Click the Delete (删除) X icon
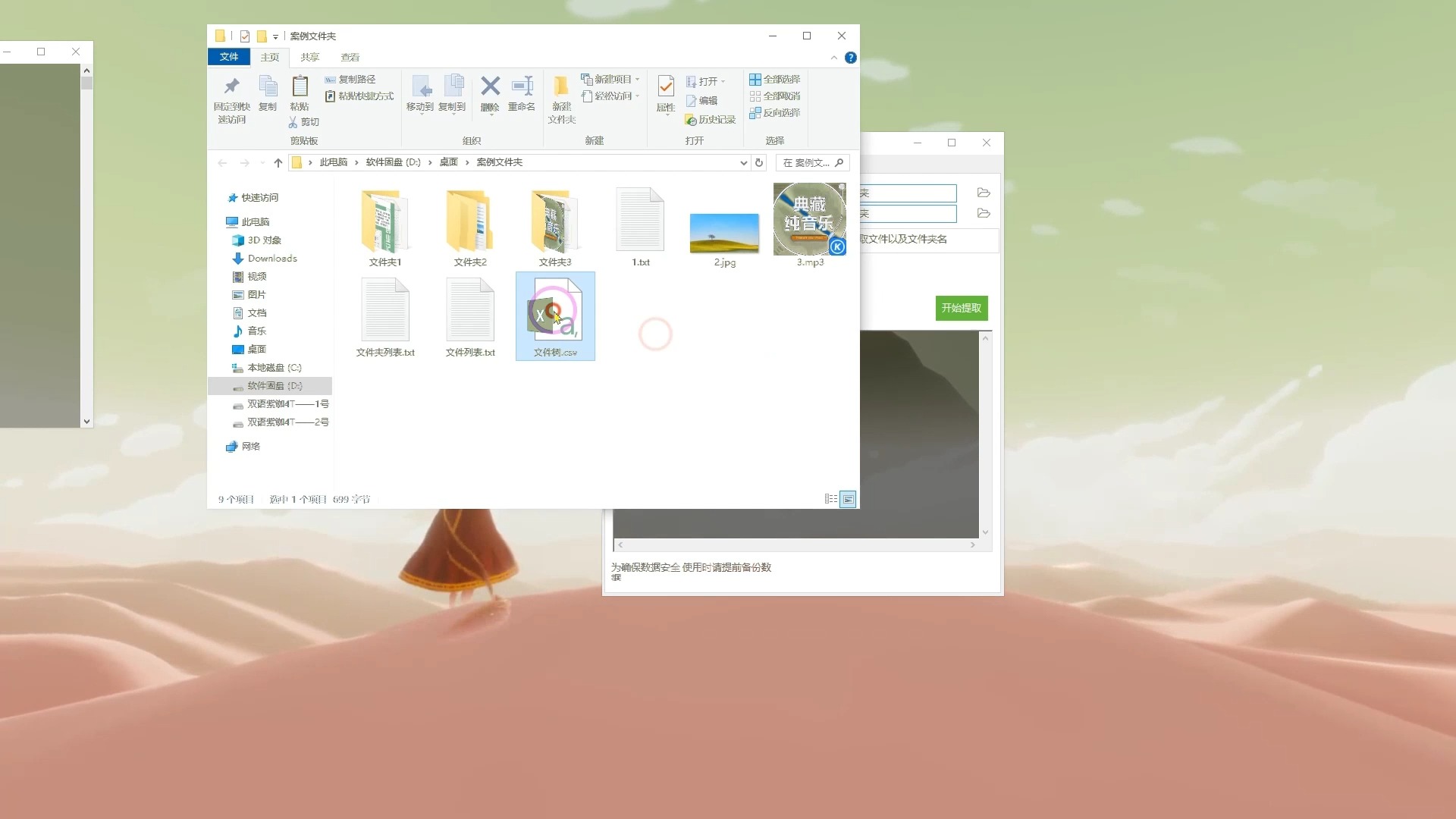The height and width of the screenshot is (819, 1456). pyautogui.click(x=490, y=86)
